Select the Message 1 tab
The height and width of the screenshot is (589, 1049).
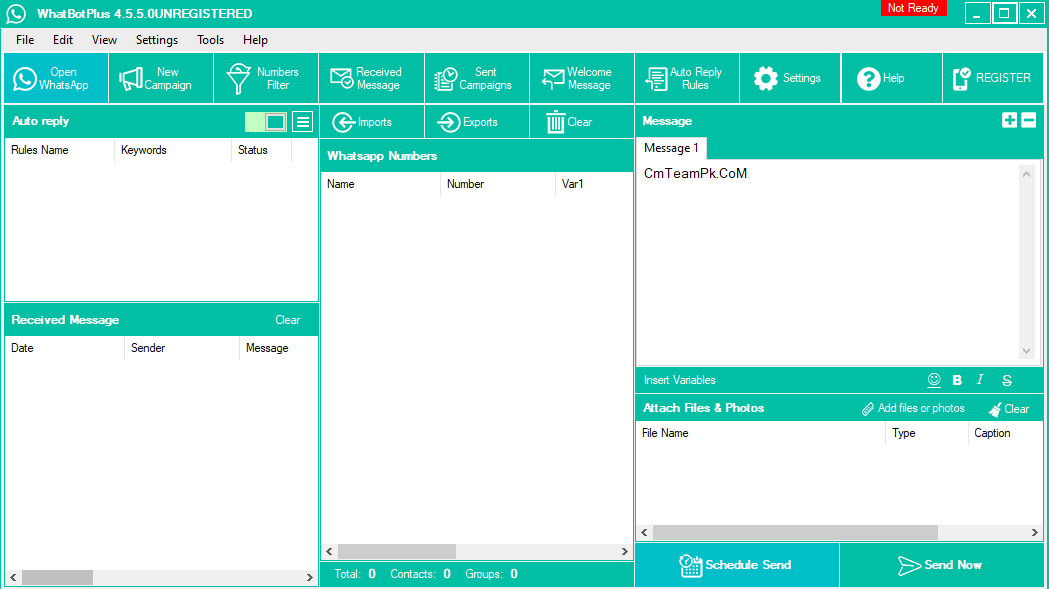pos(671,148)
